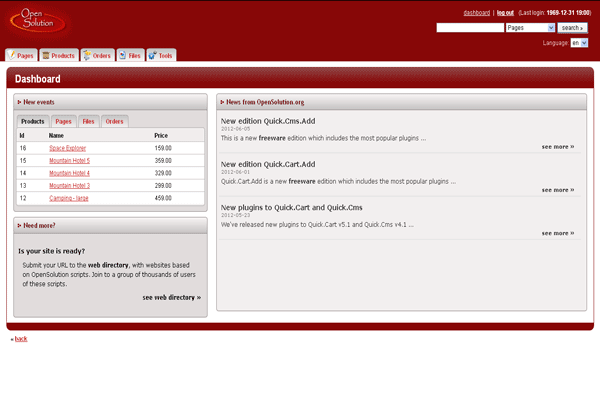Click the Need more? panel header
600x400 pixels.
tap(111, 225)
